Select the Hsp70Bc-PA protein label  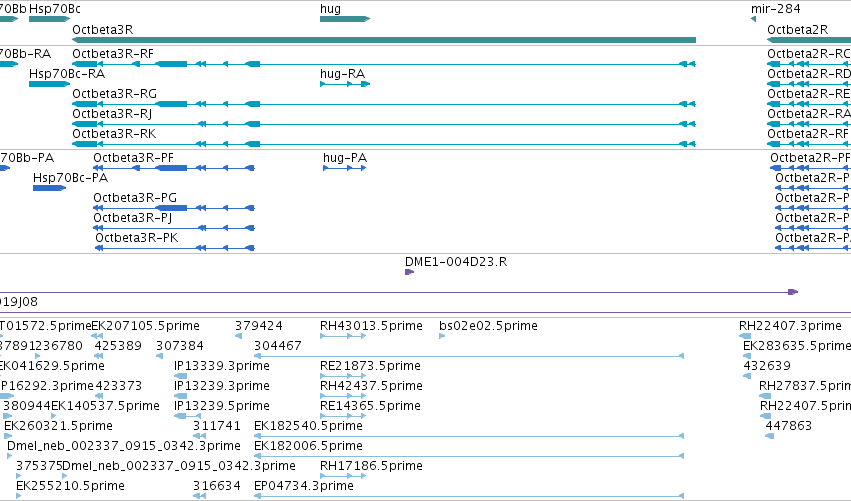[71, 178]
